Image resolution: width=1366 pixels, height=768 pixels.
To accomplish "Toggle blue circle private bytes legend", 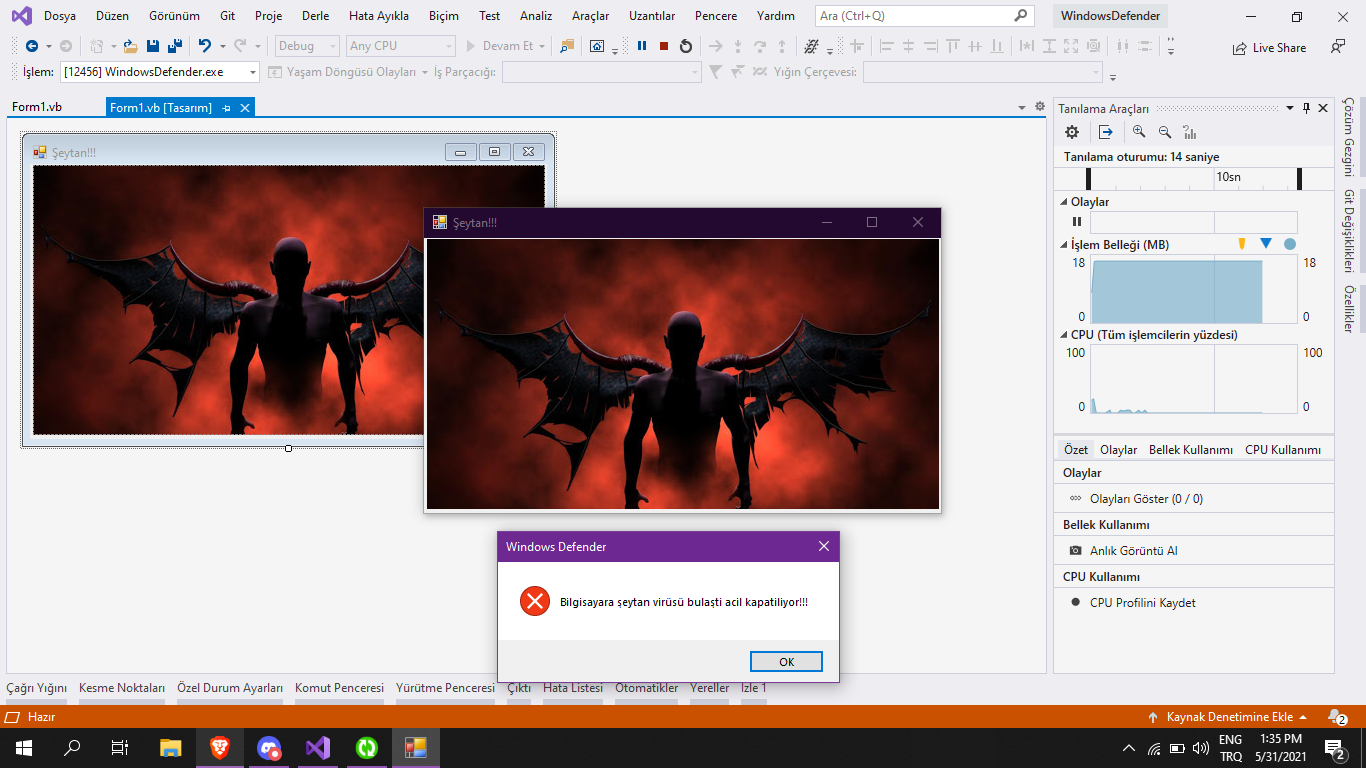I will pos(1290,244).
